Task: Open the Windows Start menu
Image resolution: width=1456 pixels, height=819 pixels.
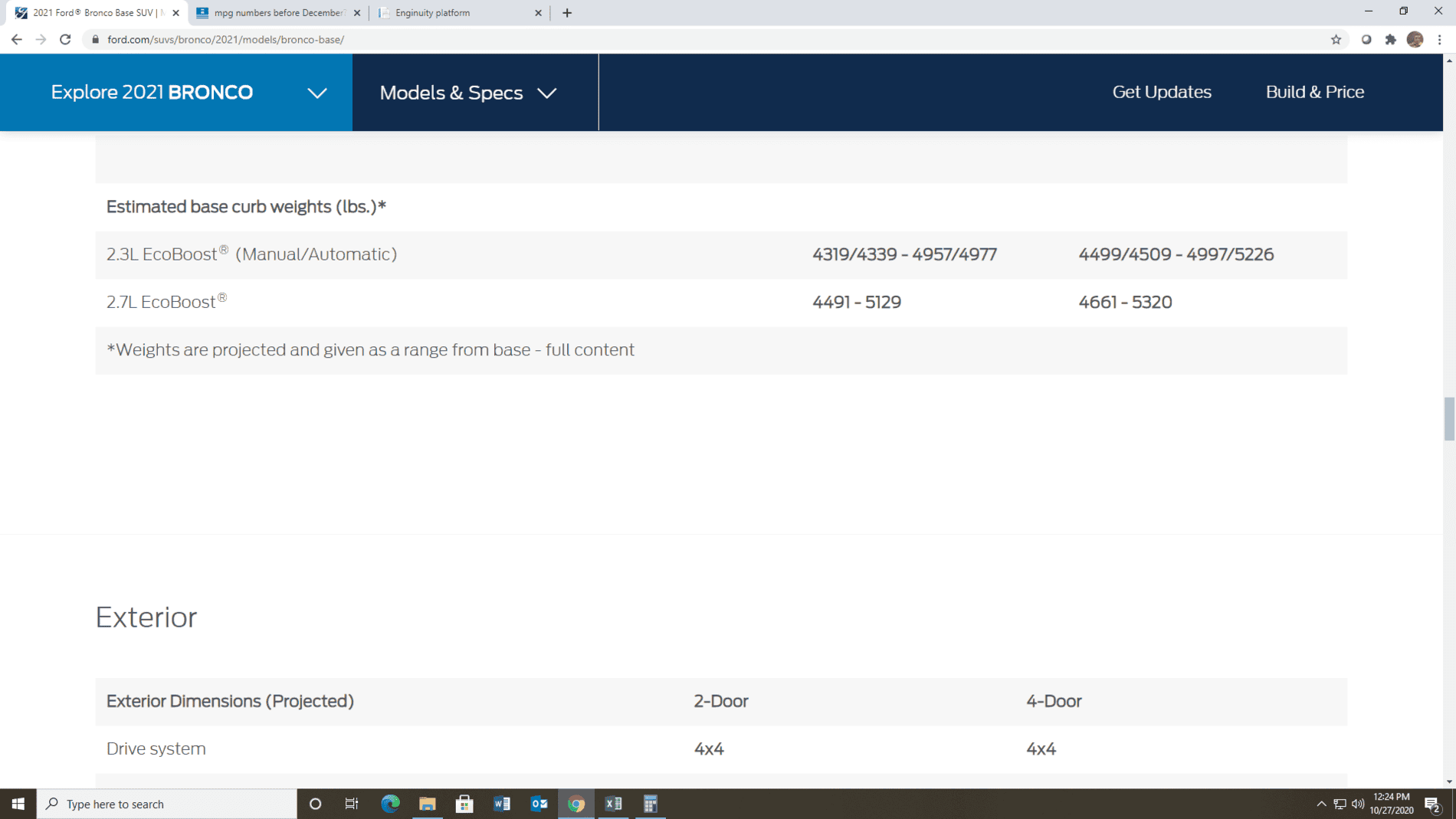Action: click(18, 804)
